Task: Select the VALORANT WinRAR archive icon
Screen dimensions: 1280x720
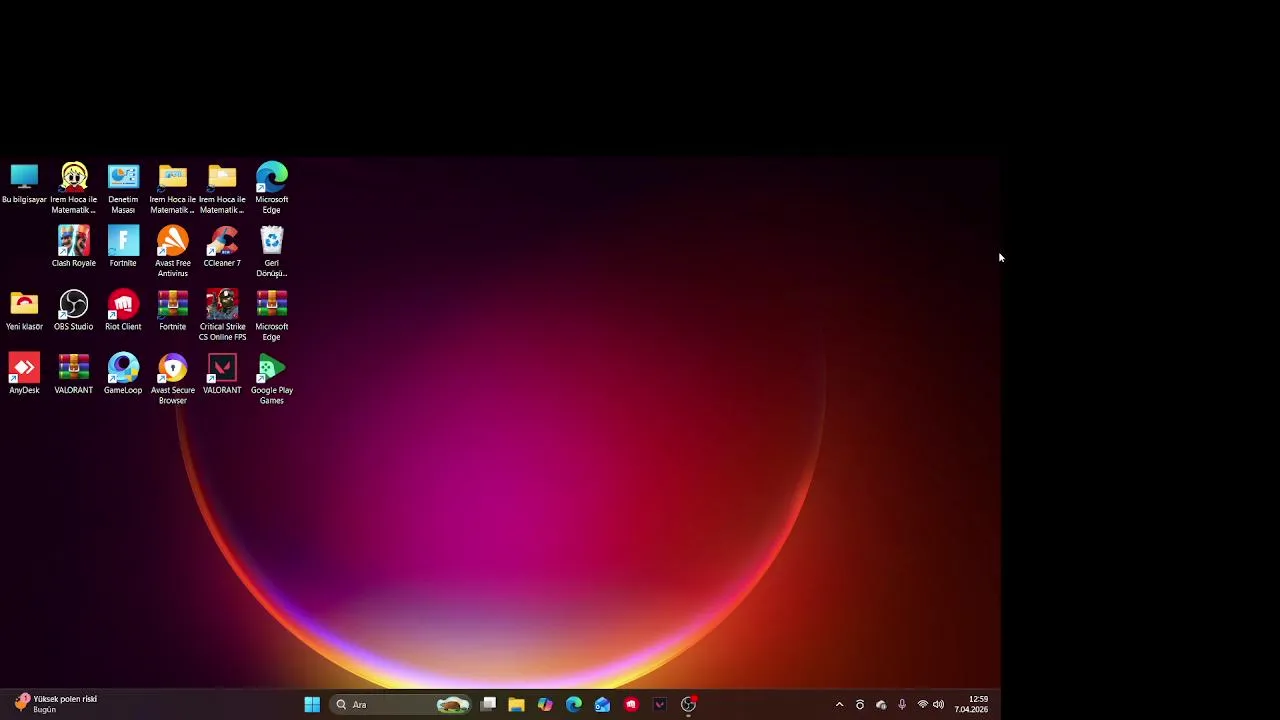Action: click(74, 374)
